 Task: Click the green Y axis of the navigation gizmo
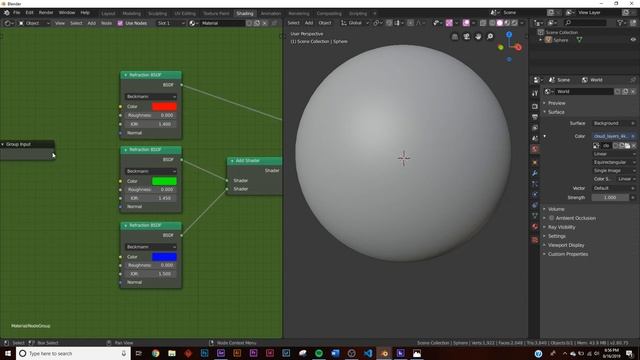click(501, 47)
